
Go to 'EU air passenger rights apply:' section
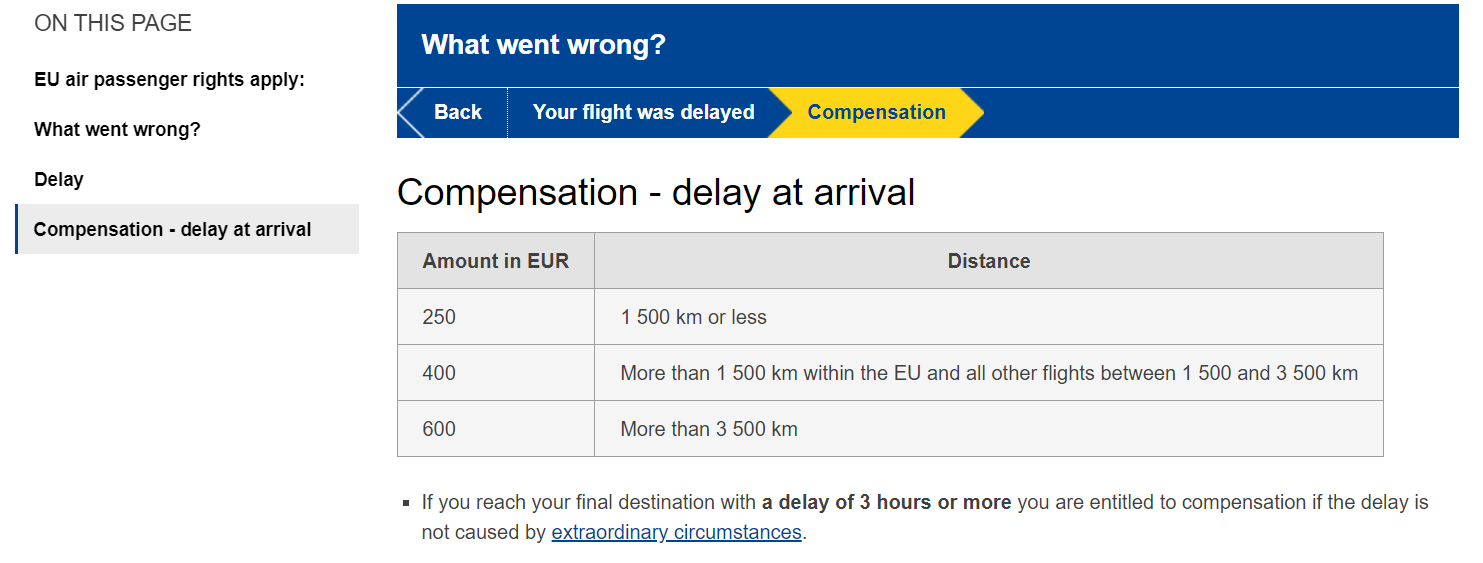click(169, 79)
